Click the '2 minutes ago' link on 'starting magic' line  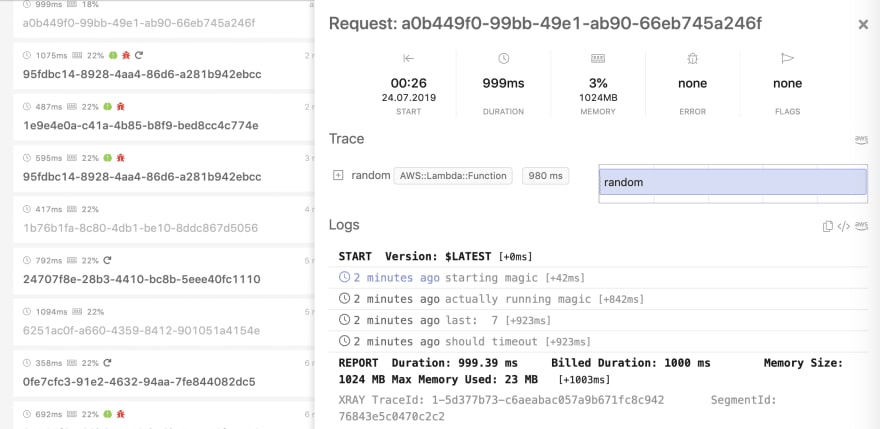396,277
